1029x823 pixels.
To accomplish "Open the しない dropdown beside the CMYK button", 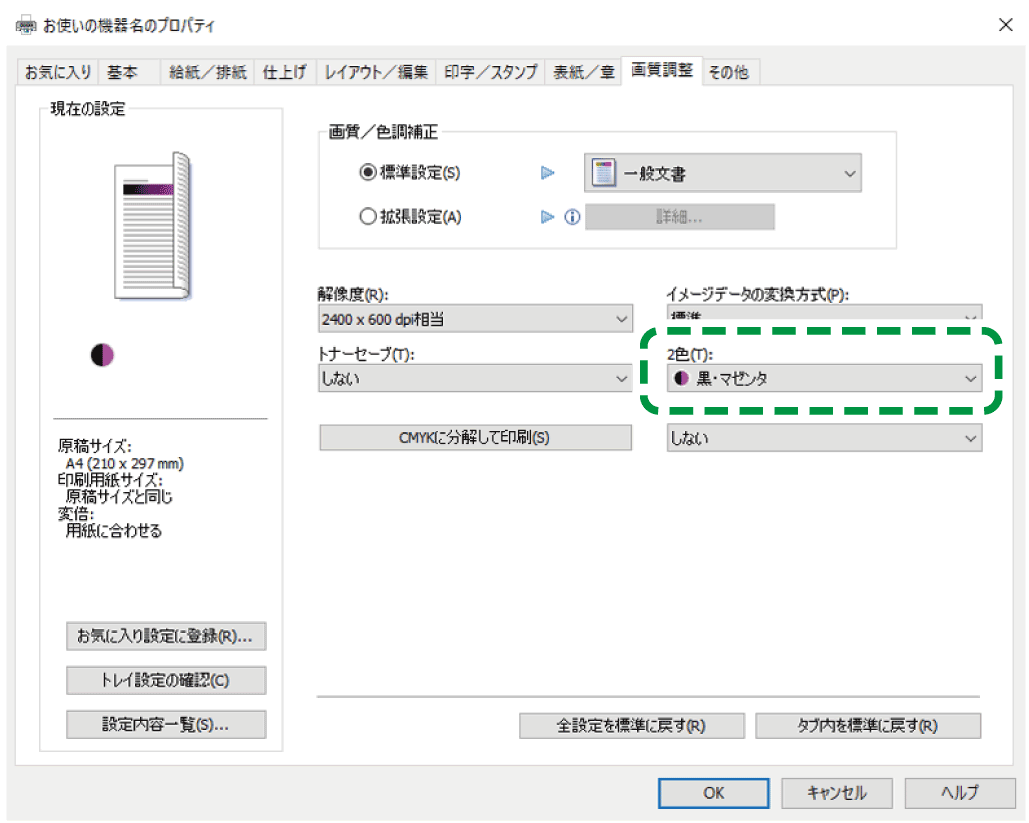I will pyautogui.click(x=824, y=438).
